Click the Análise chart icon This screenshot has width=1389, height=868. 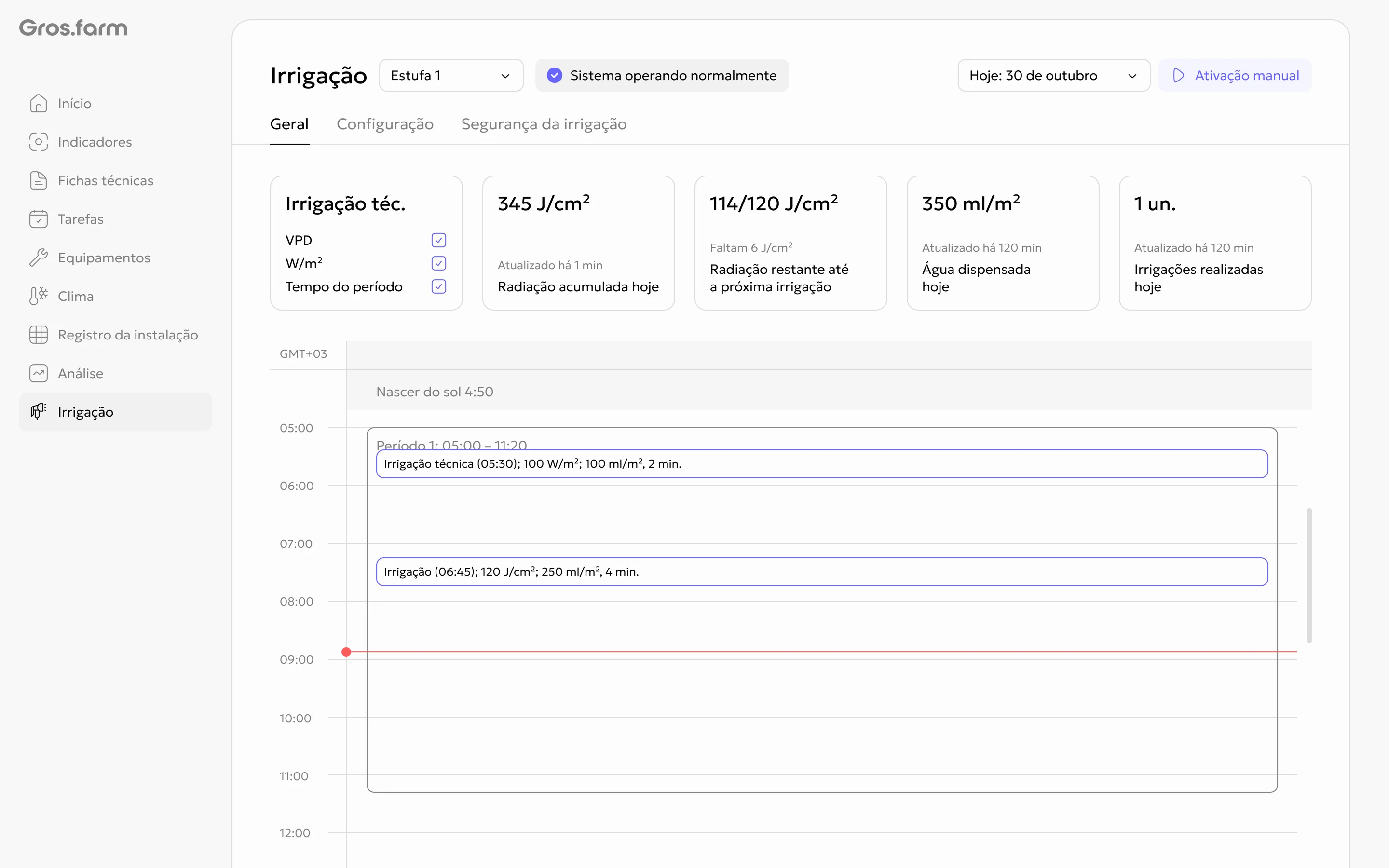[39, 373]
